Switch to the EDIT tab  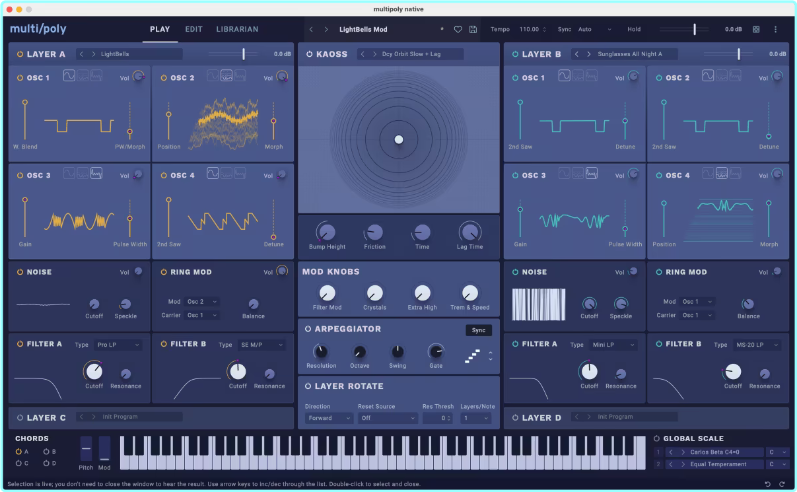click(x=193, y=29)
